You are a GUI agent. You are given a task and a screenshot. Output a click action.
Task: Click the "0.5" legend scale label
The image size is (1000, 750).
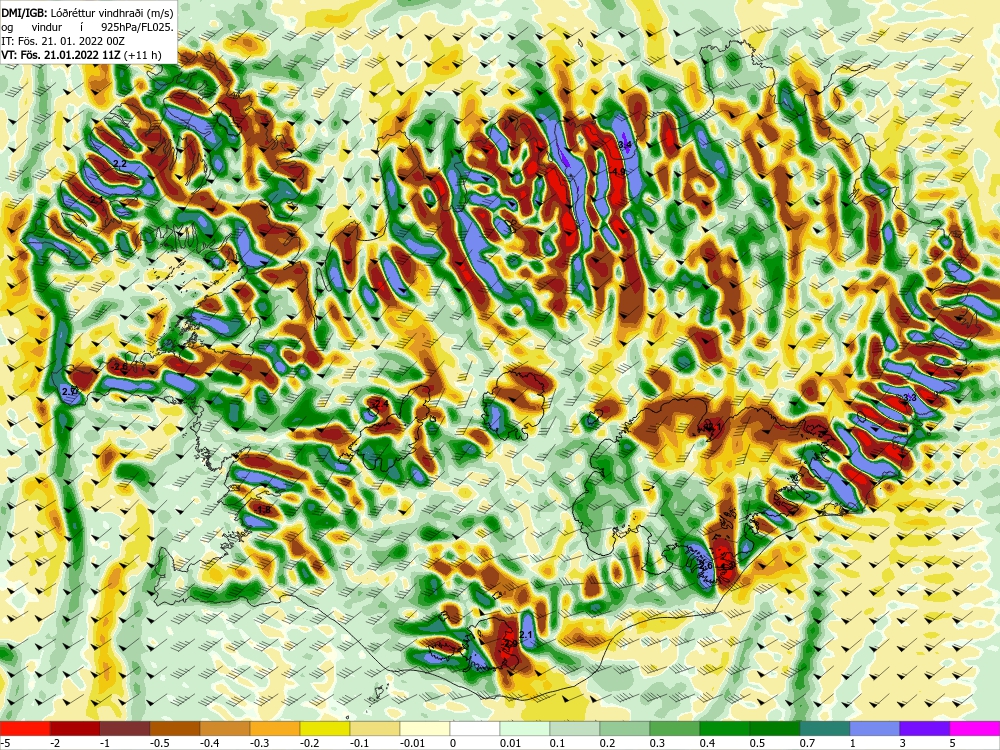click(758, 743)
